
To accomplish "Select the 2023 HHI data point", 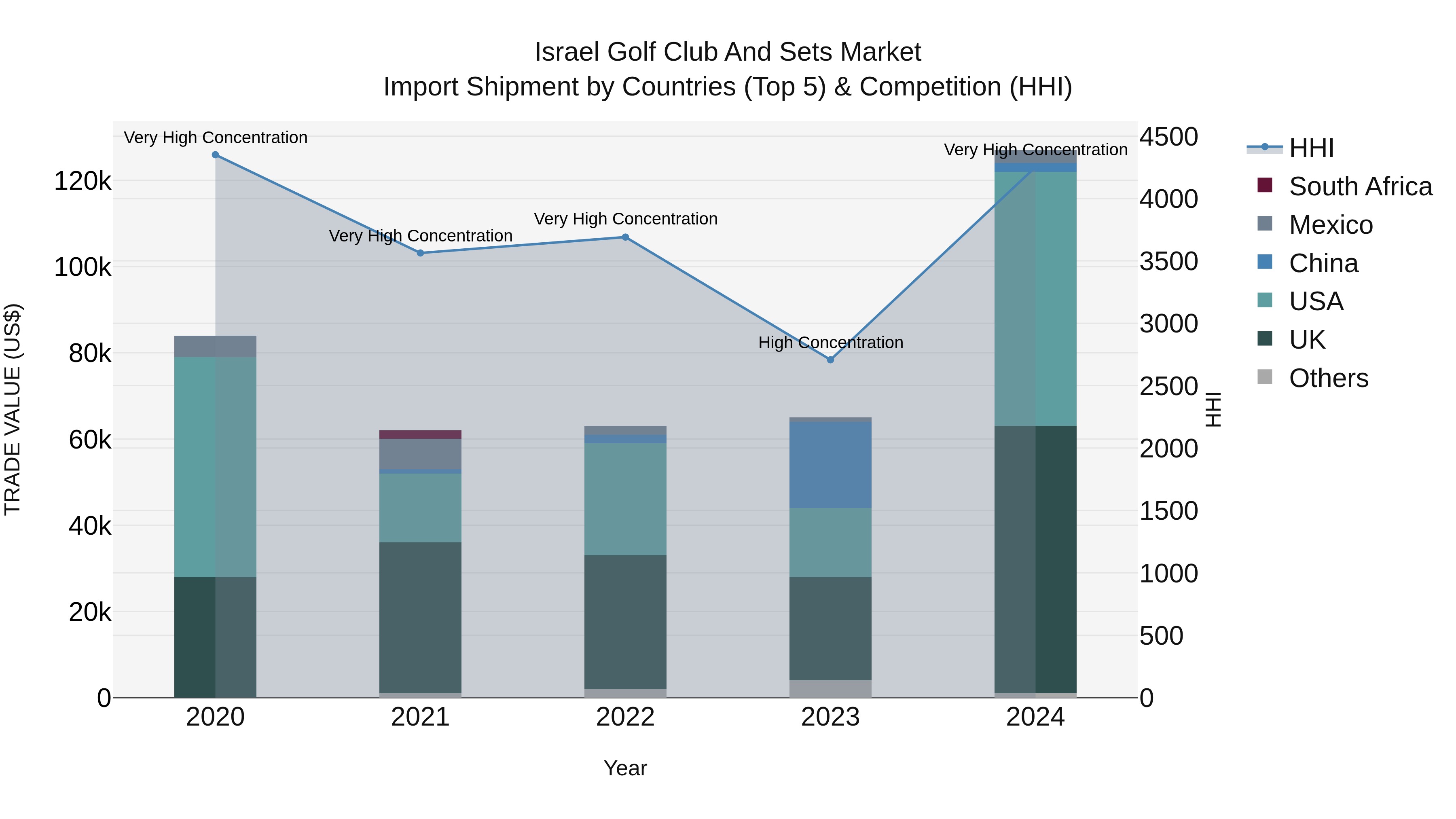I will 830,360.
